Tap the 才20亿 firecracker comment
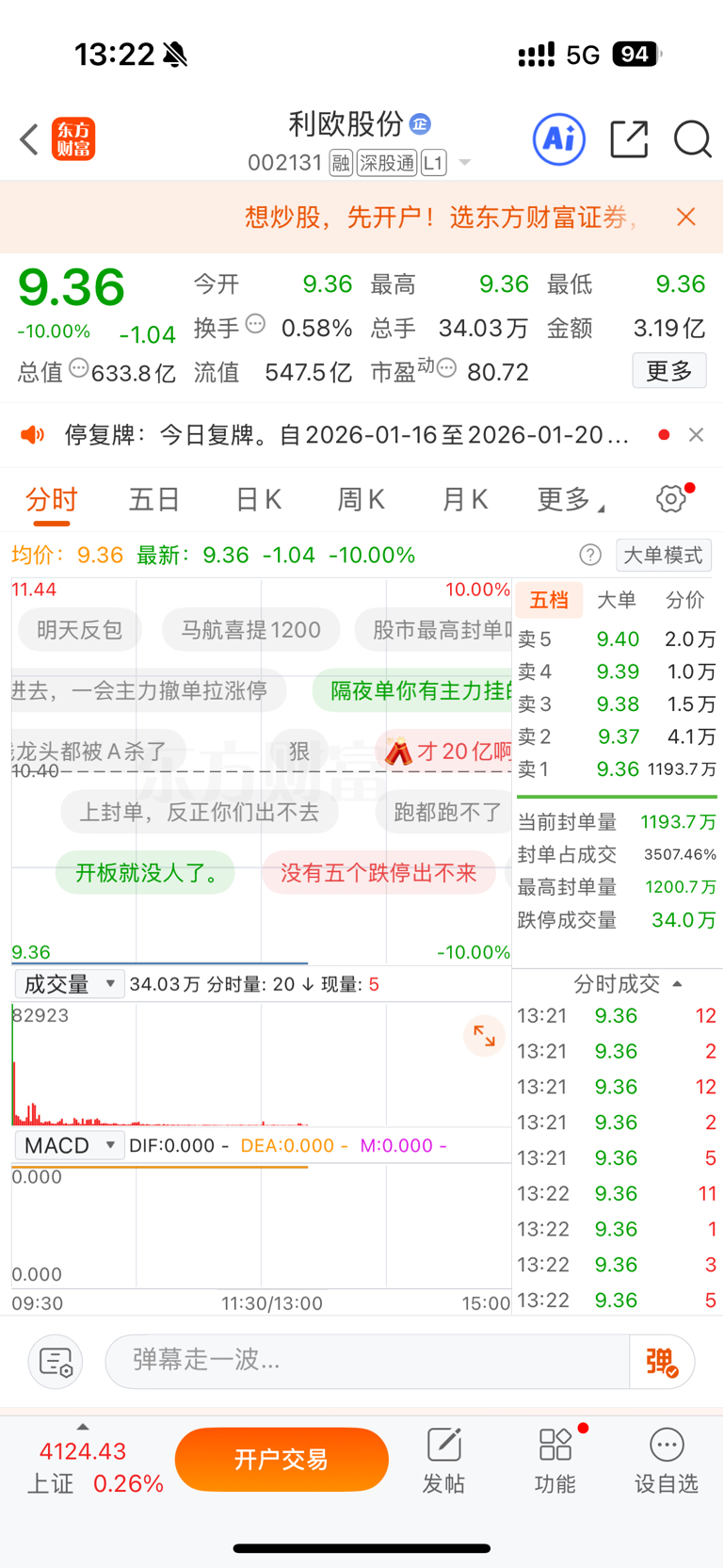724x1568 pixels. point(444,752)
